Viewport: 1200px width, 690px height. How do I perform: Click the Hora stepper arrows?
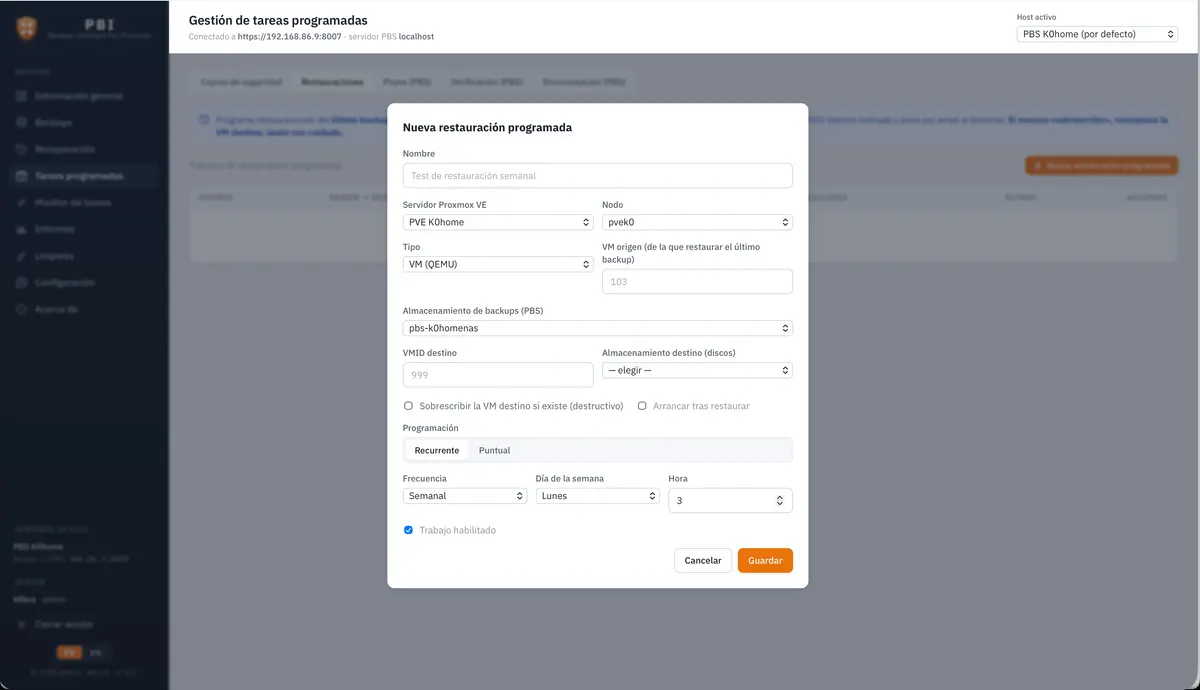click(780, 500)
